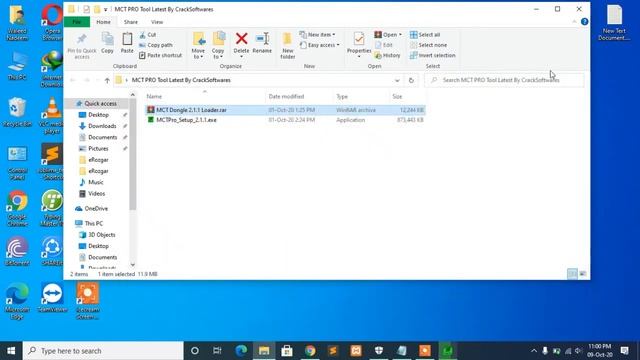Click the Rename ribbon icon
640x360 pixels.
click(x=262, y=43)
